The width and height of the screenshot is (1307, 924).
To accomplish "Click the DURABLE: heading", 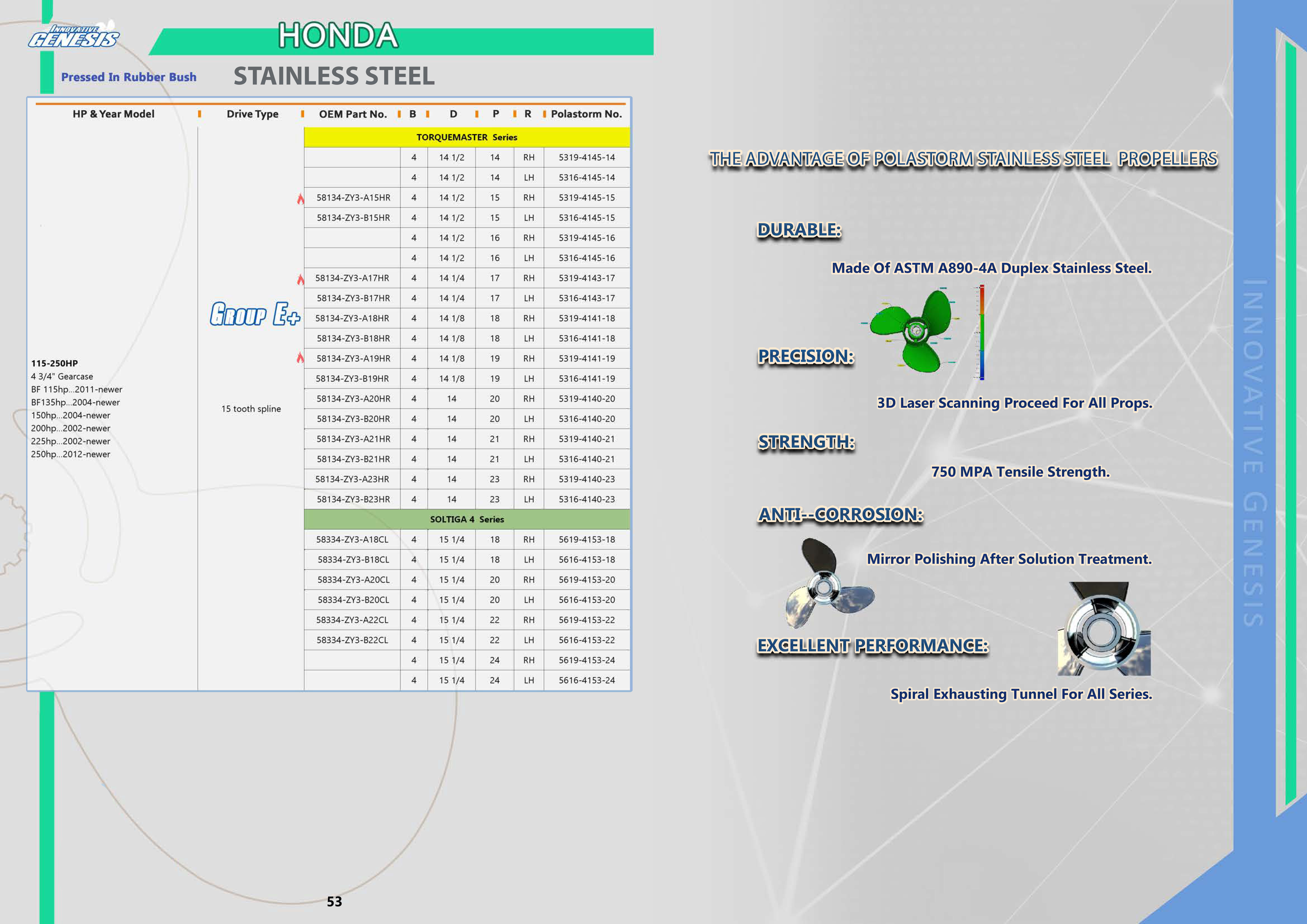I will pos(799,230).
